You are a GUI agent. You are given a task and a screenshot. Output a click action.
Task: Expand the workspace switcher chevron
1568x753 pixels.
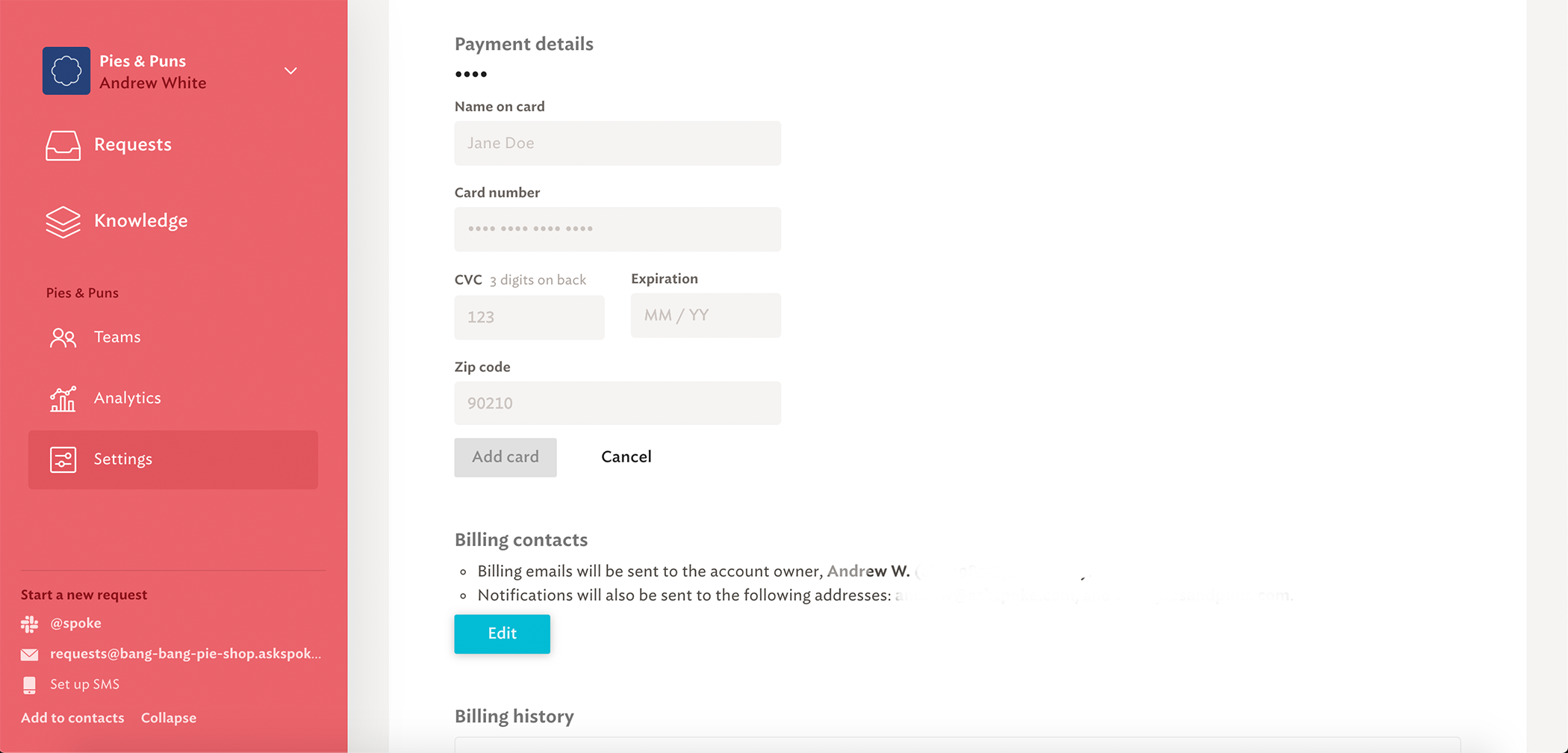290,71
